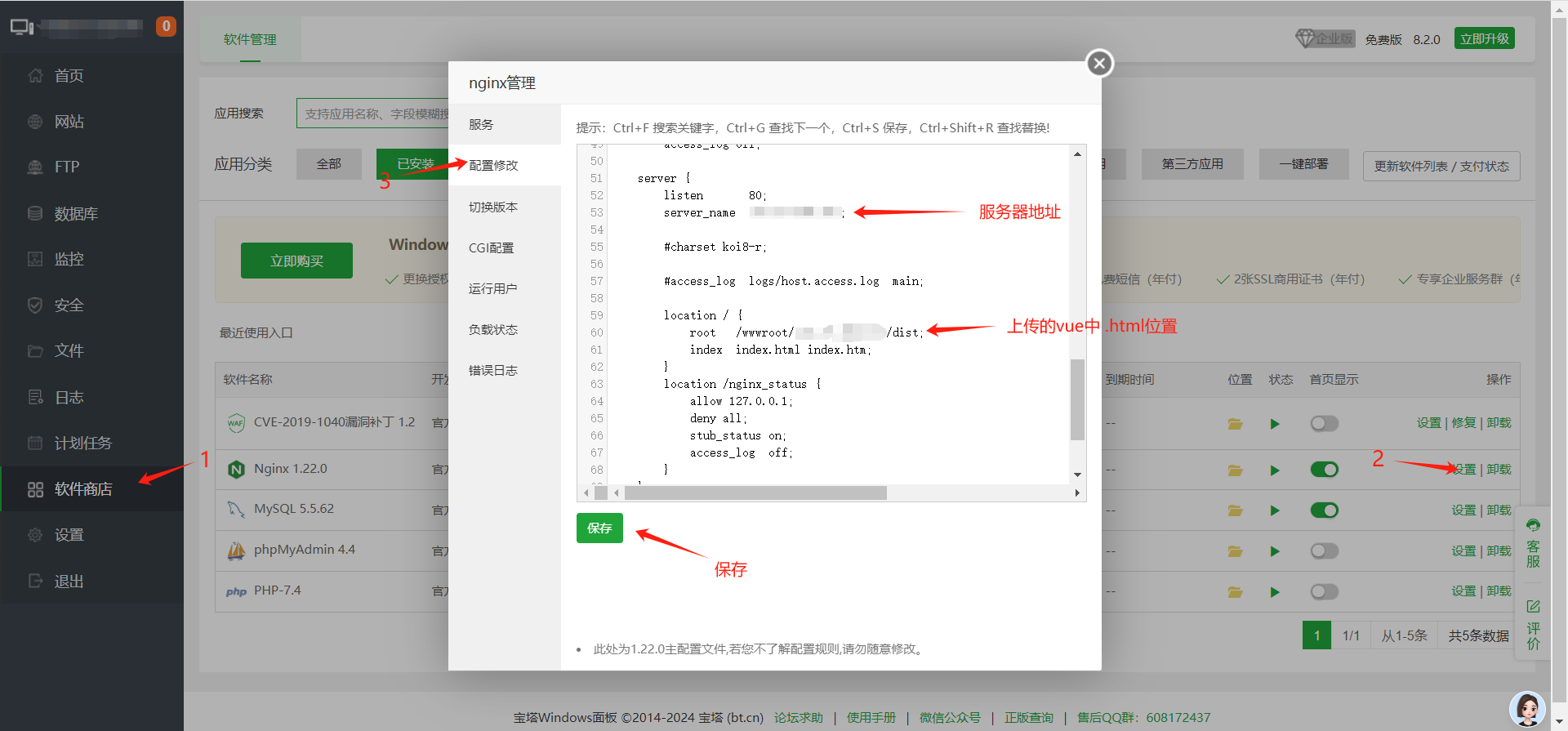Image resolution: width=1568 pixels, height=731 pixels.
Task: Toggle homepage display for CVE-2019-1040 patch
Action: [1325, 424]
